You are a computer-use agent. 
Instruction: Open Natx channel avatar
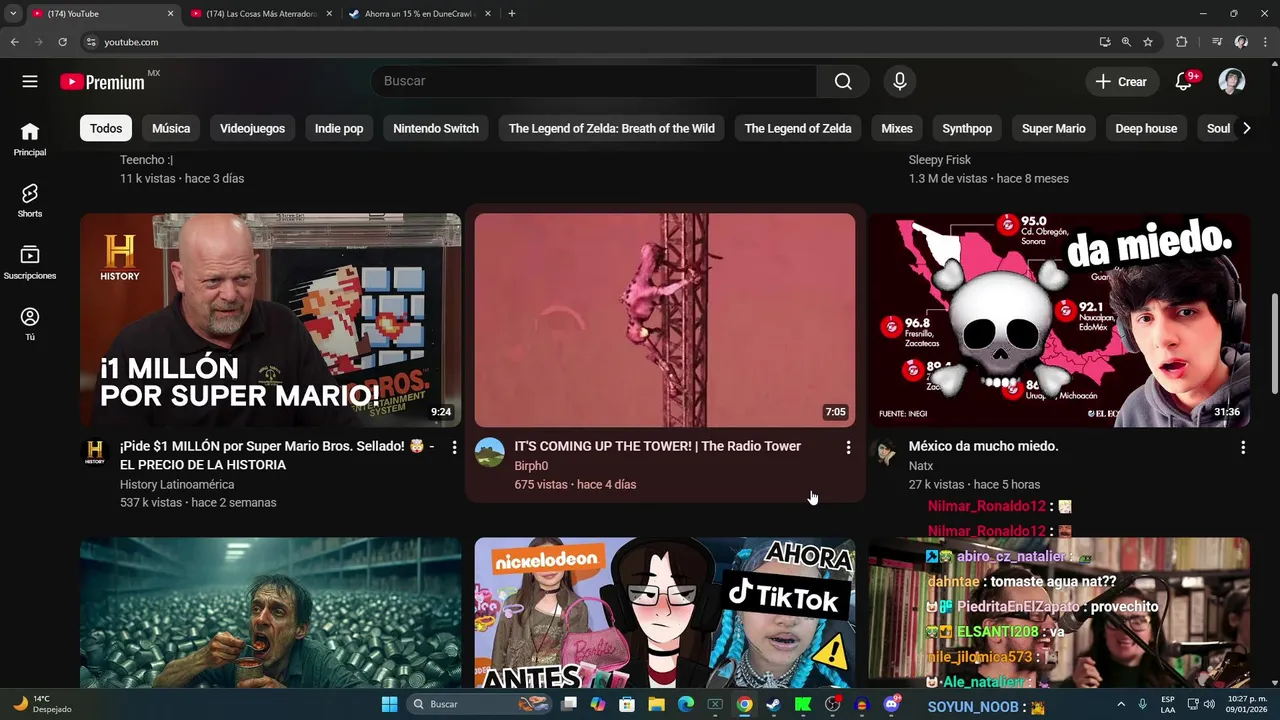tap(884, 452)
